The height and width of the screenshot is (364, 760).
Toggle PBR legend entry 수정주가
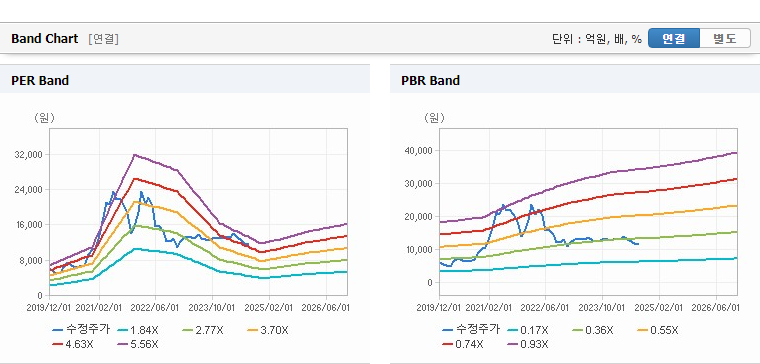click(x=471, y=330)
